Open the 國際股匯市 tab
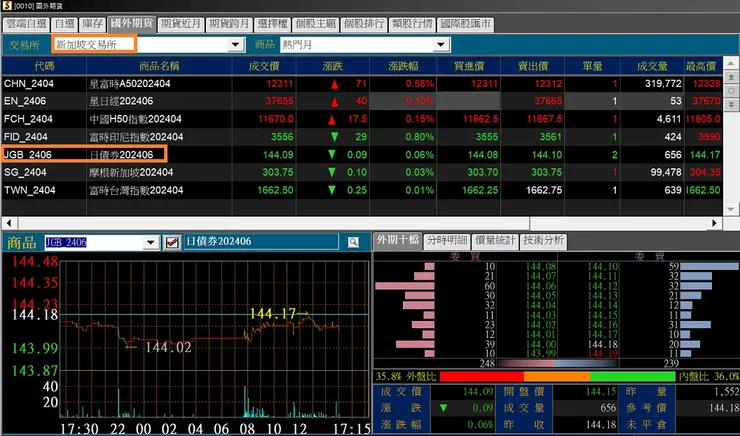 465,24
